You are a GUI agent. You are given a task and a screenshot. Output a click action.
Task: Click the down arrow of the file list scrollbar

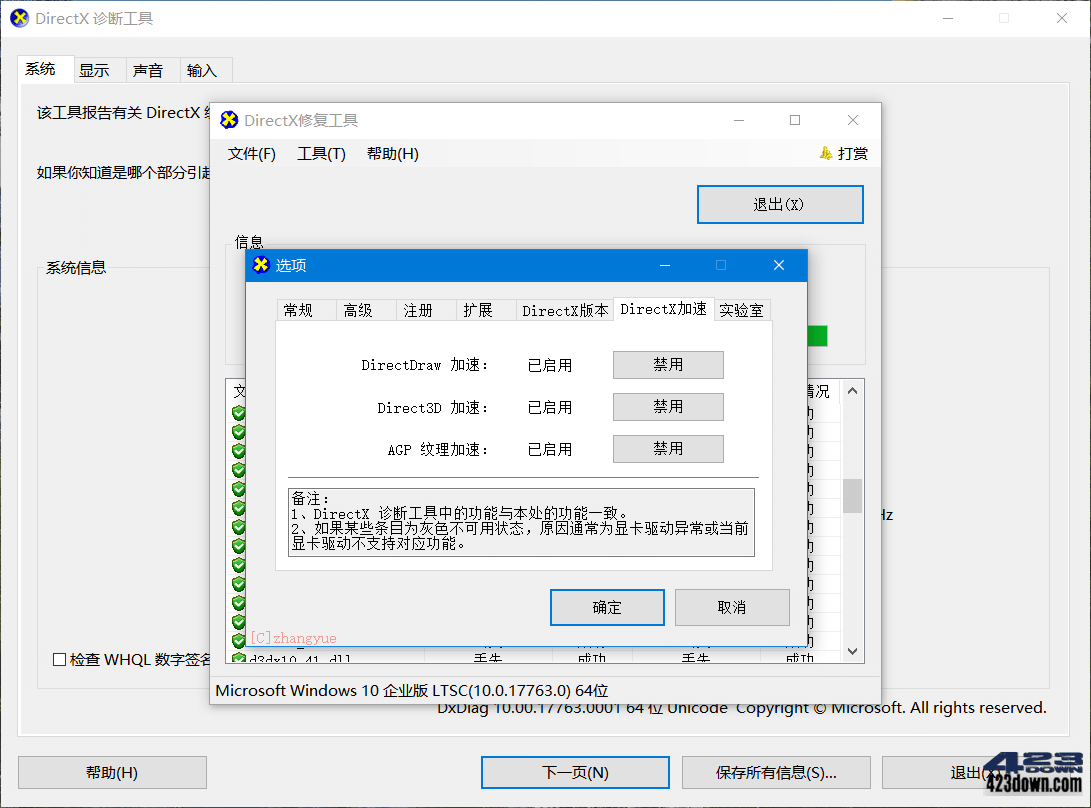(852, 651)
